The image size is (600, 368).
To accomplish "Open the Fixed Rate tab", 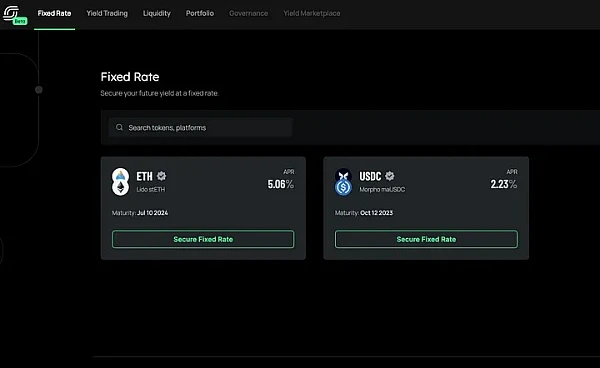I will point(54,13).
